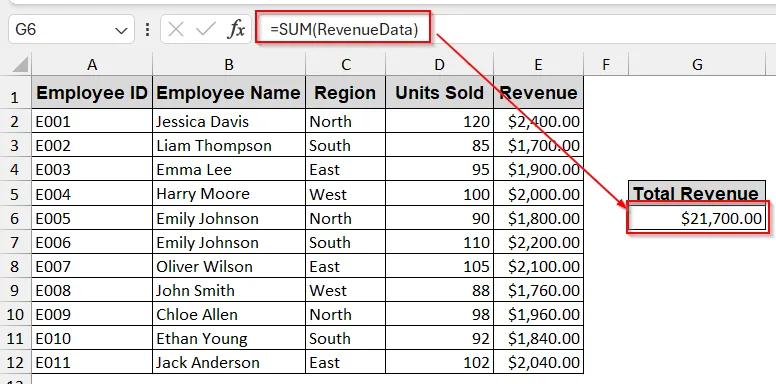
Task: Select revenue cell $2,400.00
Action: (x=538, y=121)
